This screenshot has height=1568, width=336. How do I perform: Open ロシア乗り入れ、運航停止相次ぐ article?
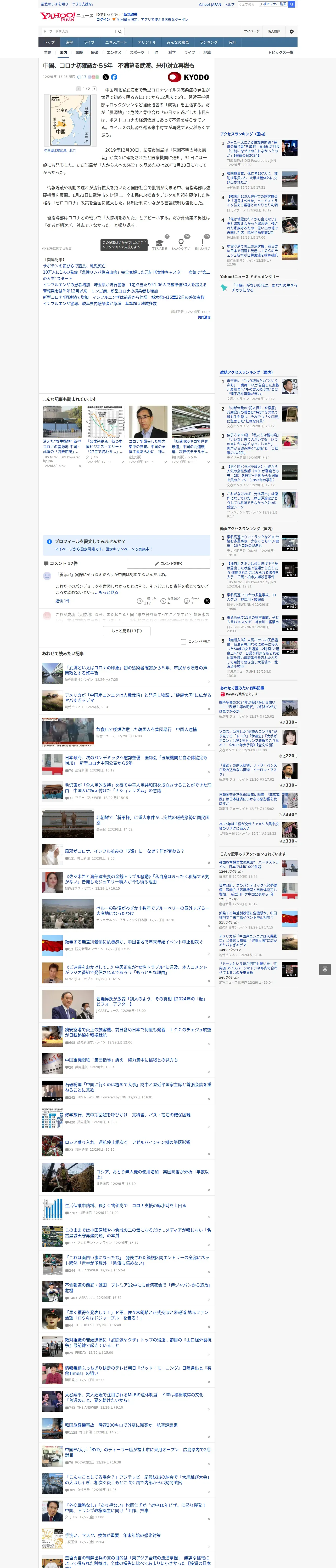(x=127, y=1143)
